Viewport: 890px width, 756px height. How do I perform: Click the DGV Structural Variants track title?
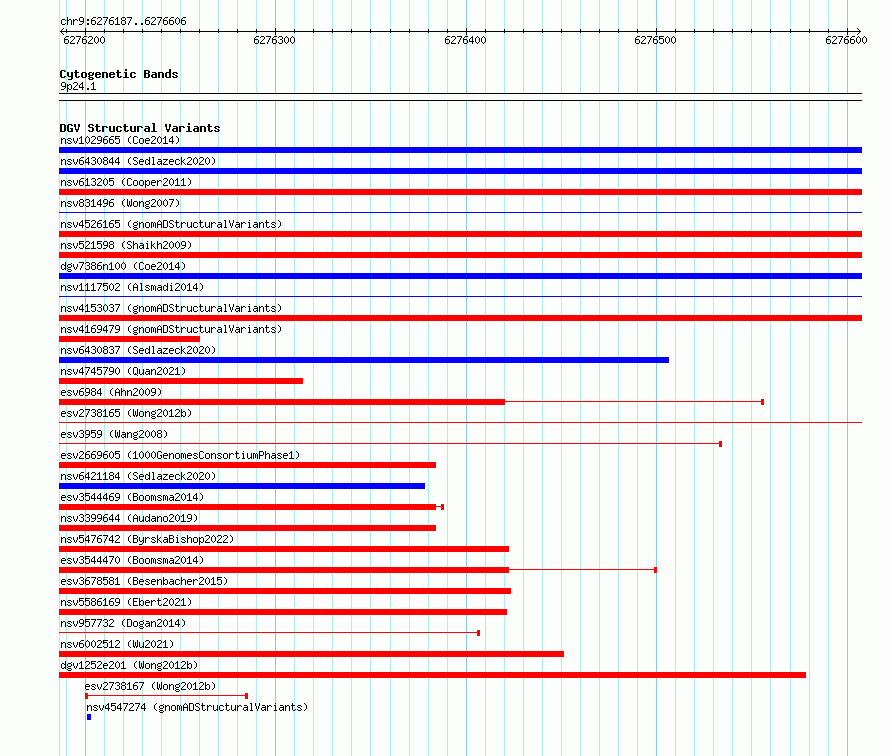coord(140,128)
